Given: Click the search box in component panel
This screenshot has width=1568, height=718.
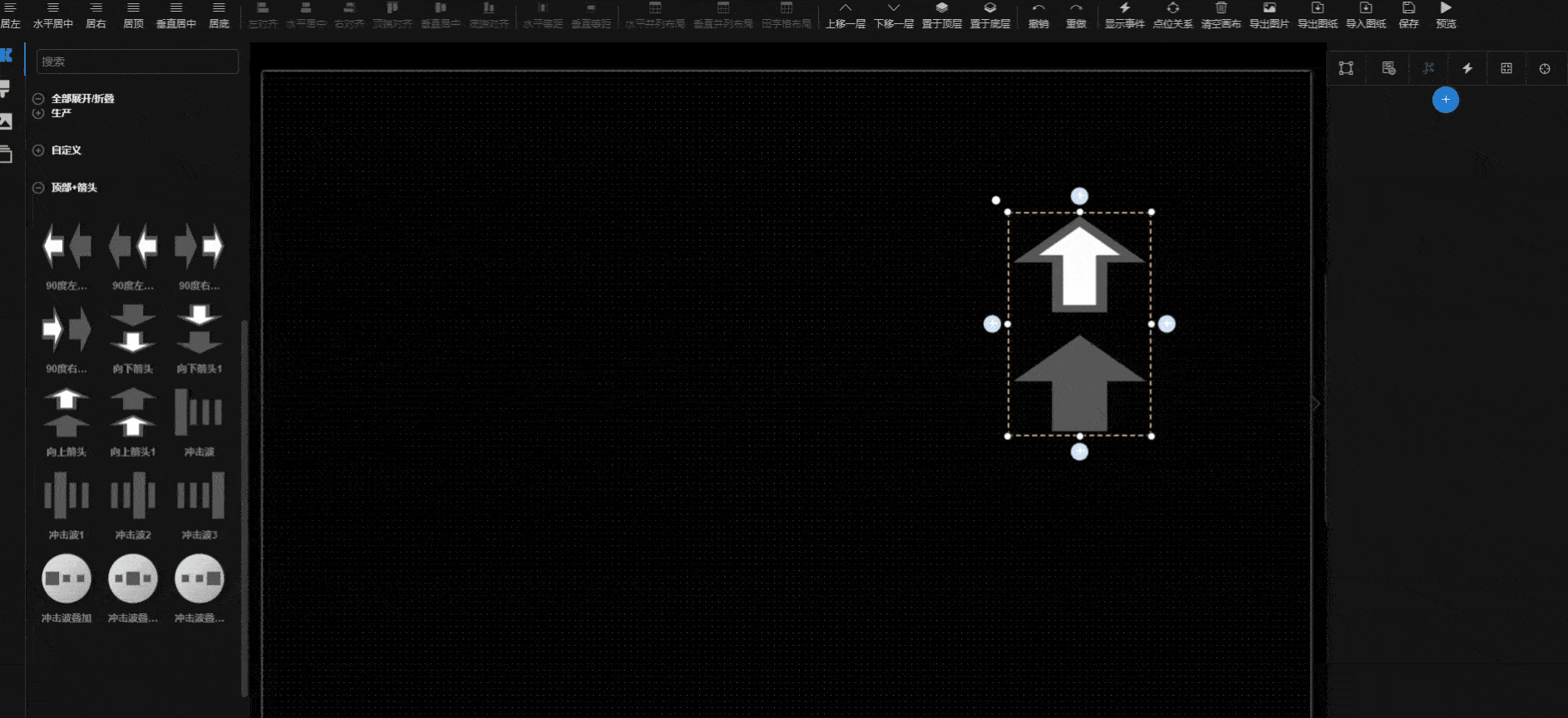Looking at the screenshot, I should tap(137, 61).
